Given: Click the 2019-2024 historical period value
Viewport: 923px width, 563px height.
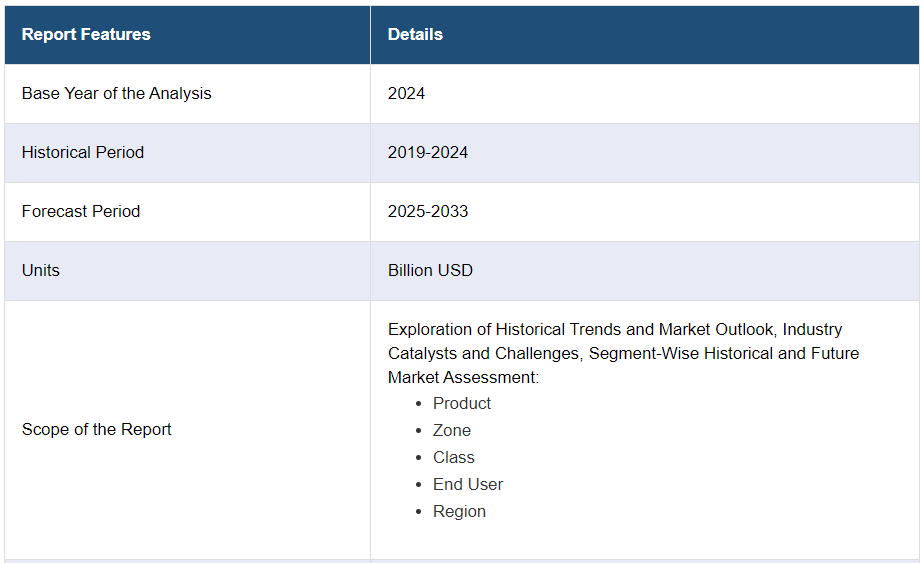Looking at the screenshot, I should click(428, 152).
